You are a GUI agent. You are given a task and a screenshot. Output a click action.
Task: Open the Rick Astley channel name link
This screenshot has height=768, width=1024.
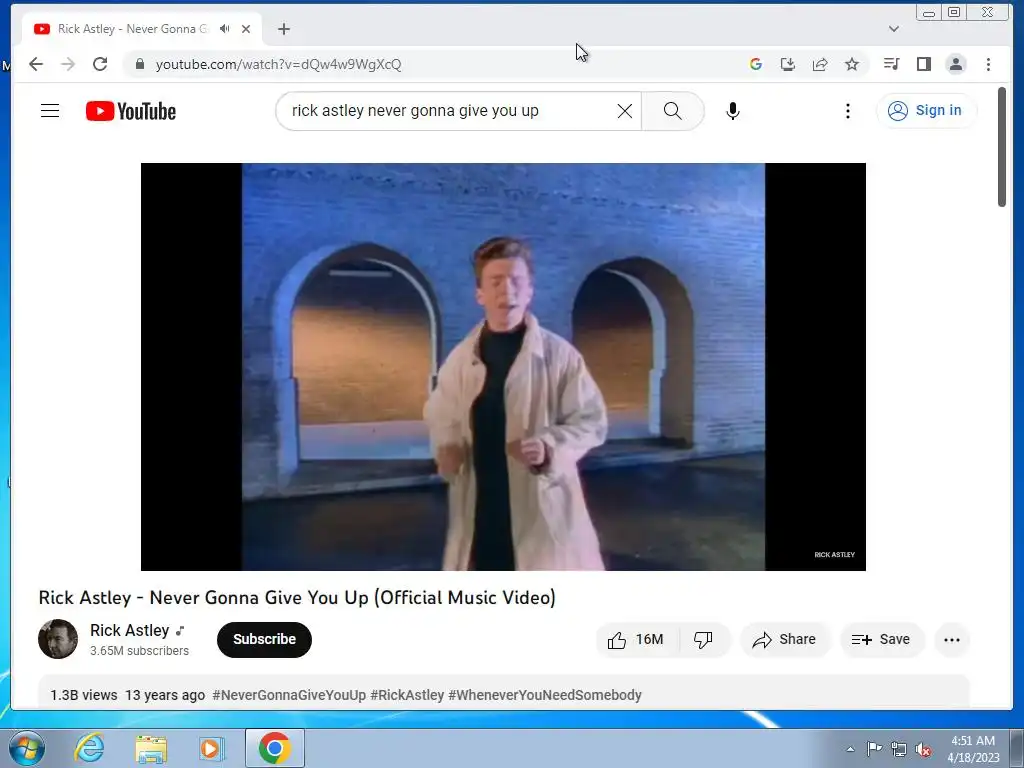point(129,630)
